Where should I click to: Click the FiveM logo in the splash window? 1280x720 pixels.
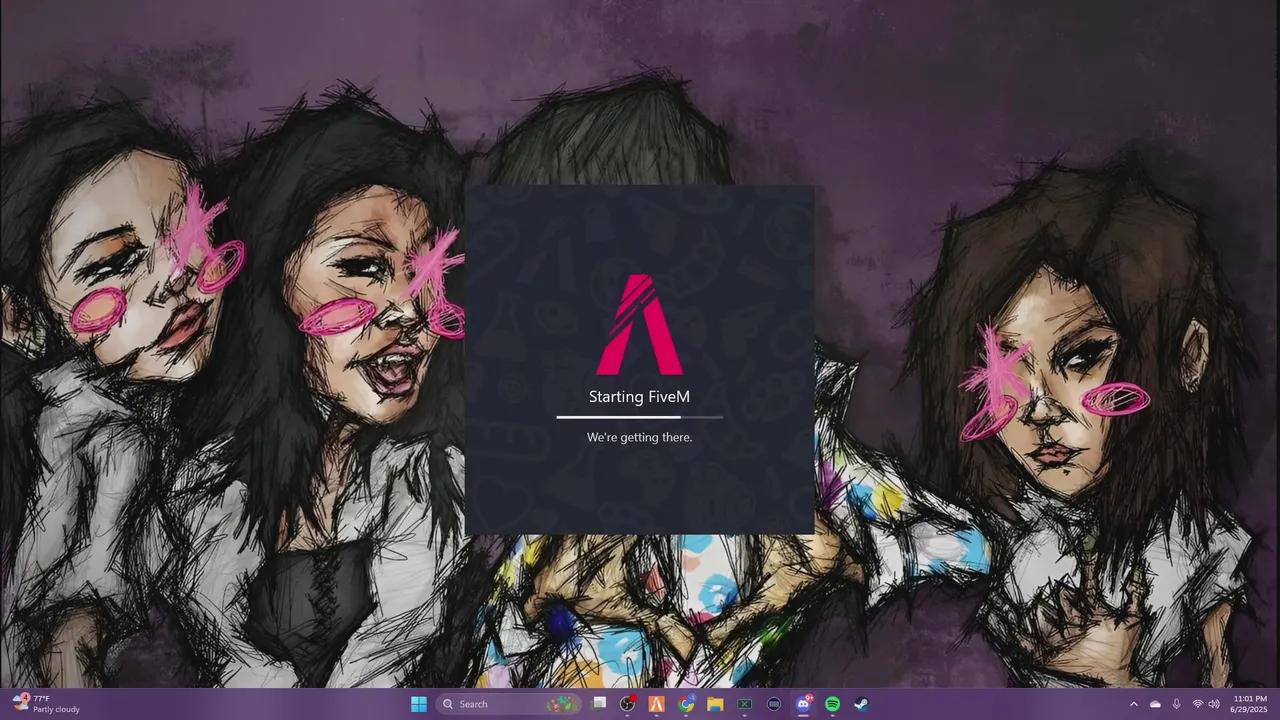pyautogui.click(x=640, y=324)
